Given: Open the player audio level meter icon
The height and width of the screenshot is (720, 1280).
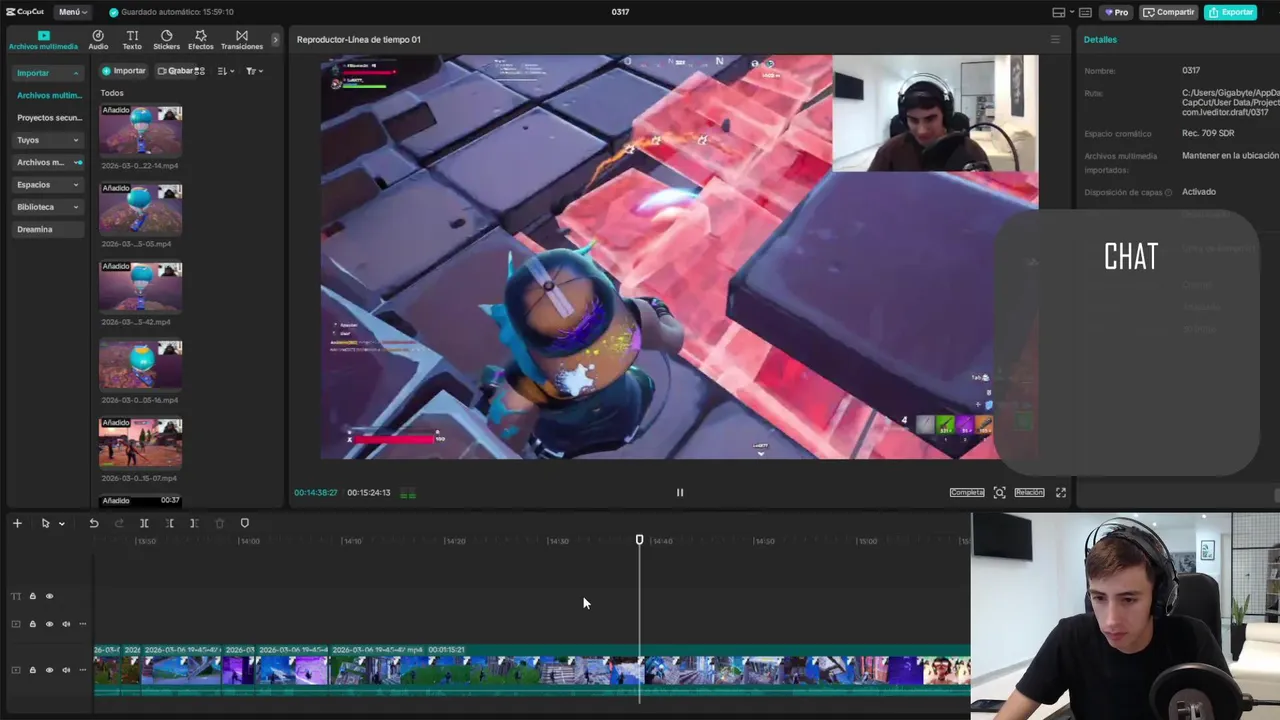Looking at the screenshot, I should pos(408,493).
